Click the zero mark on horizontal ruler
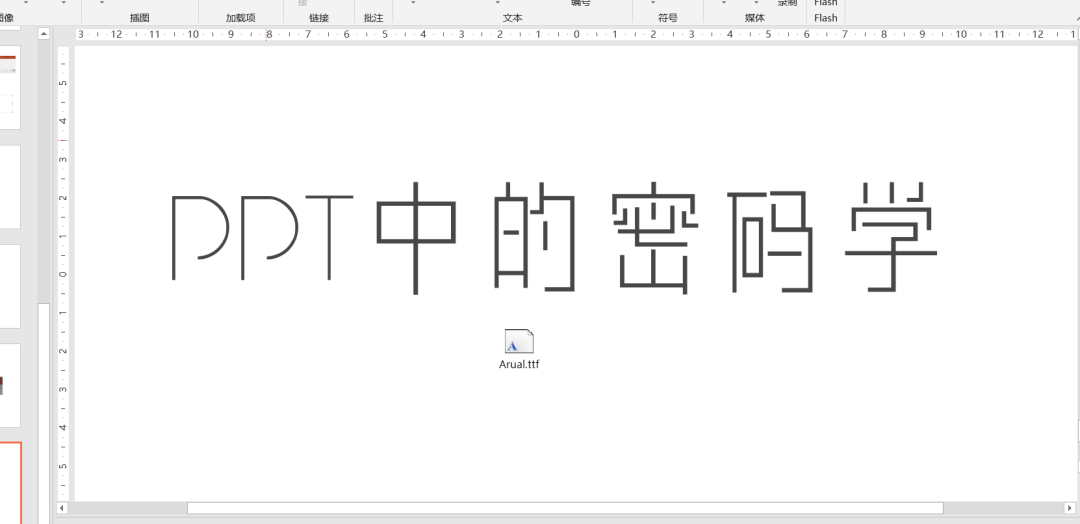 [577, 34]
